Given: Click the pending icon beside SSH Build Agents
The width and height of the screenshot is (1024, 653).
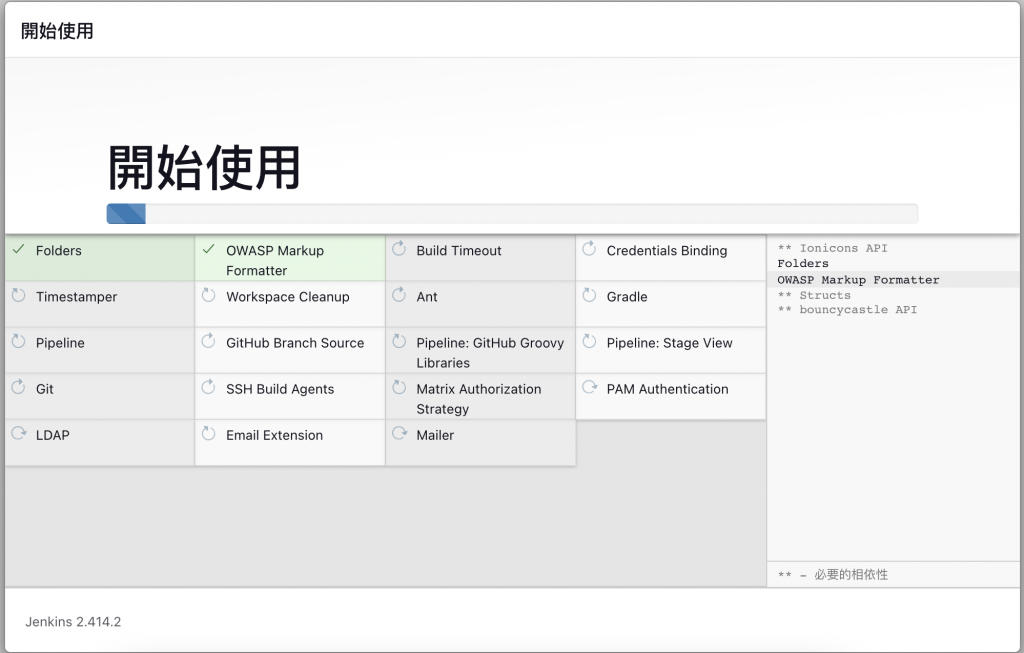Looking at the screenshot, I should (209, 387).
